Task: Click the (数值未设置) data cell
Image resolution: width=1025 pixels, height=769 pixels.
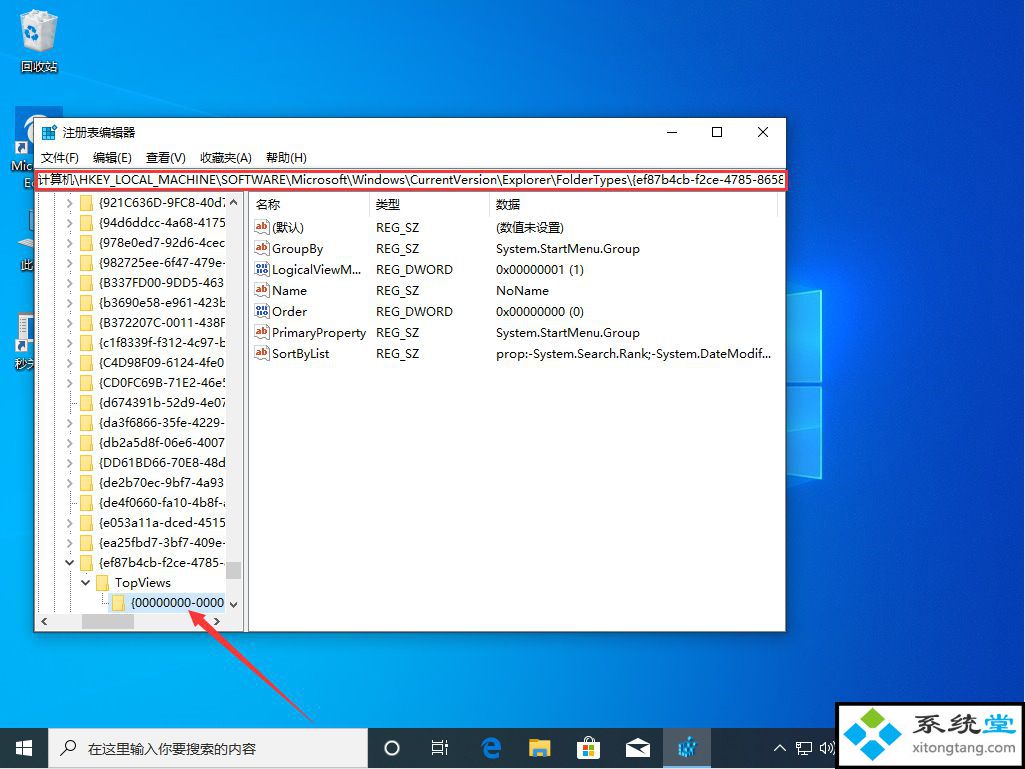Action: (x=530, y=228)
